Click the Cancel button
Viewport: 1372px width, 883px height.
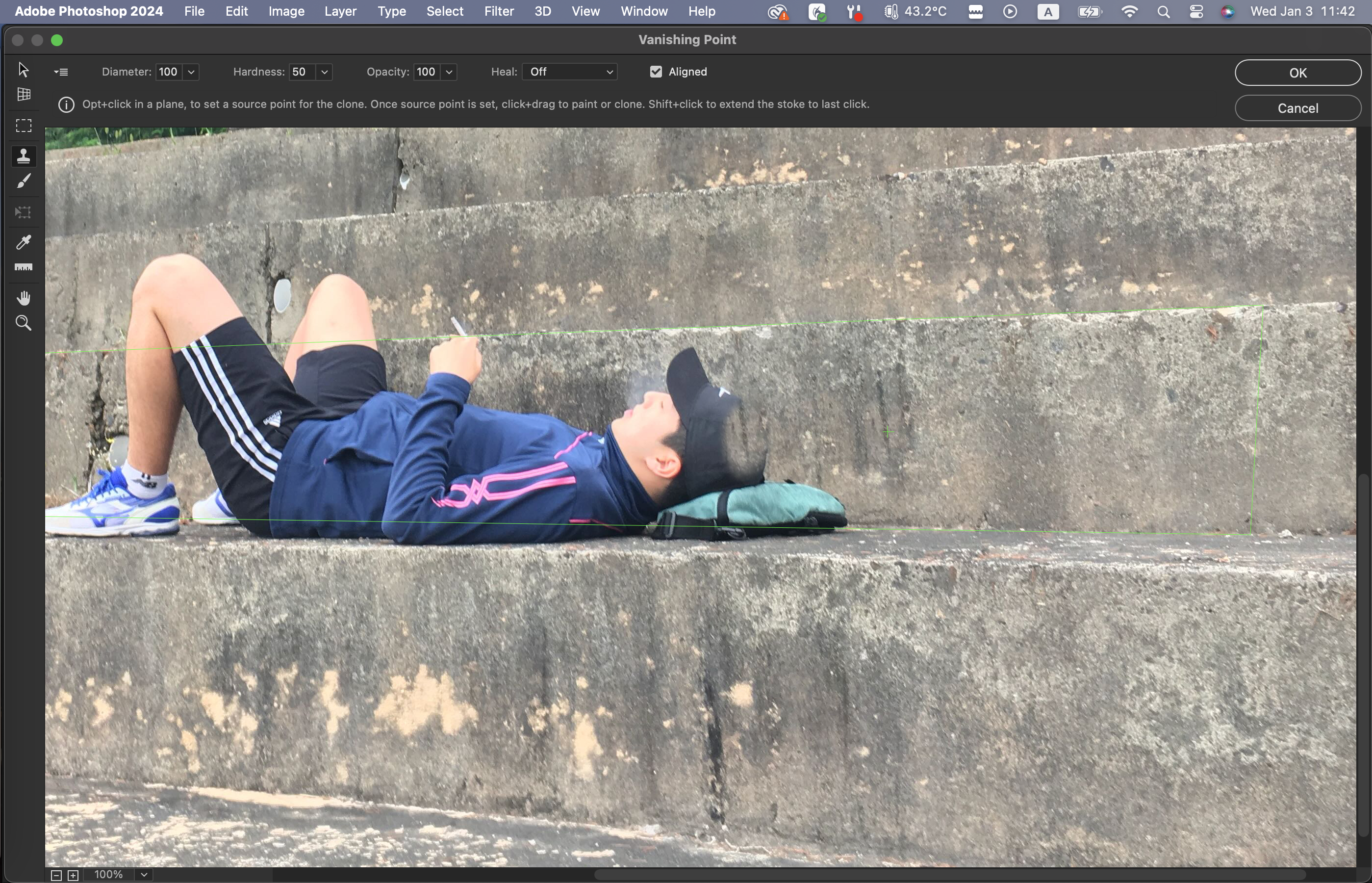coord(1297,108)
